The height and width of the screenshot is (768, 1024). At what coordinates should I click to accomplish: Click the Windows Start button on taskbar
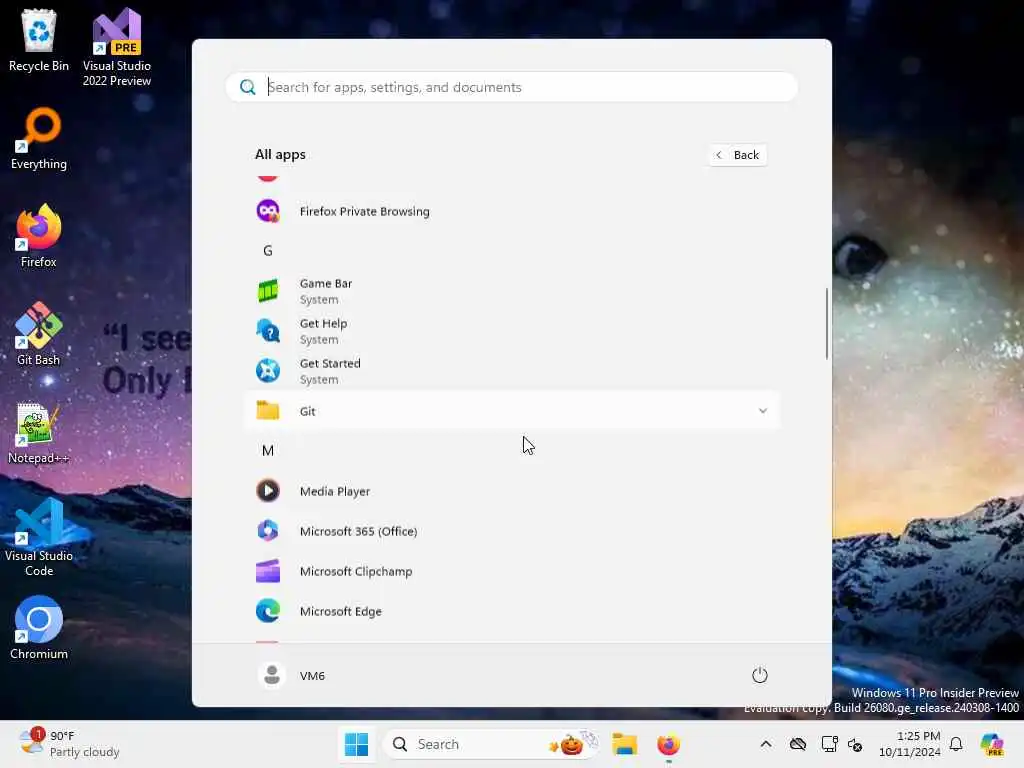coord(357,744)
